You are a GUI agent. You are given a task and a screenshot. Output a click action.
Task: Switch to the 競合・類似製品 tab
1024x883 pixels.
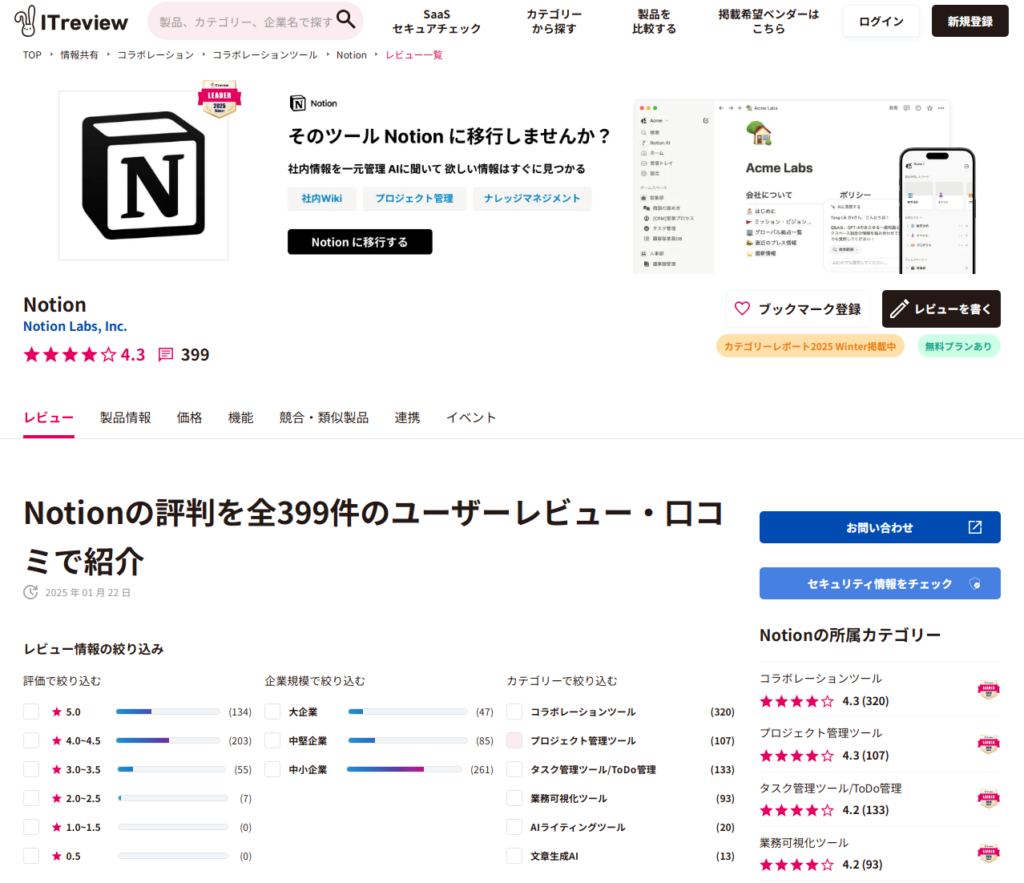[324, 418]
